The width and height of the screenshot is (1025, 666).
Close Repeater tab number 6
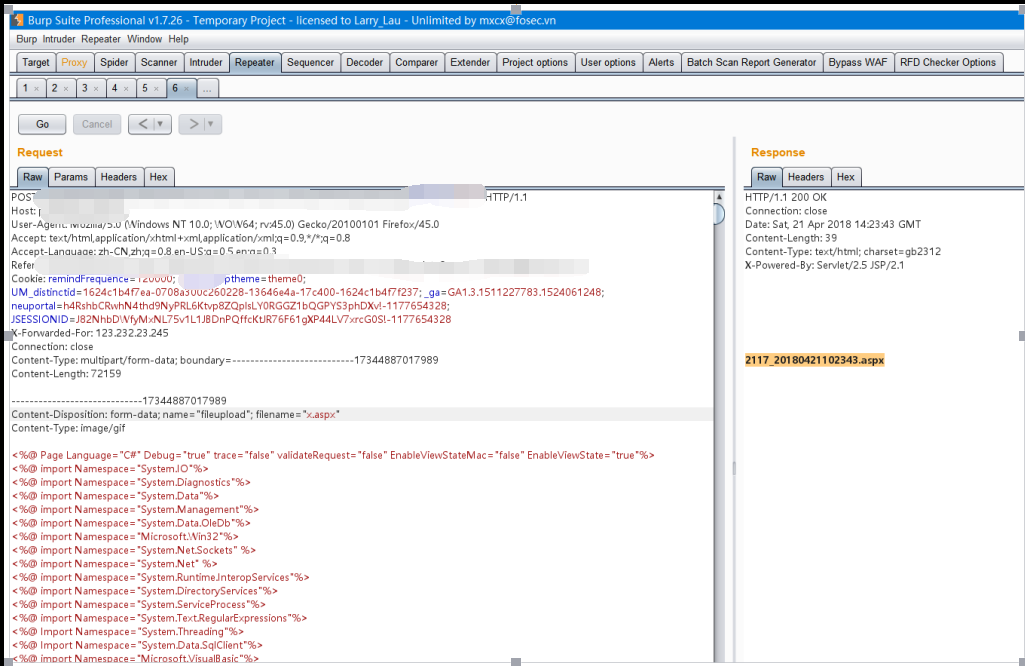[186, 88]
